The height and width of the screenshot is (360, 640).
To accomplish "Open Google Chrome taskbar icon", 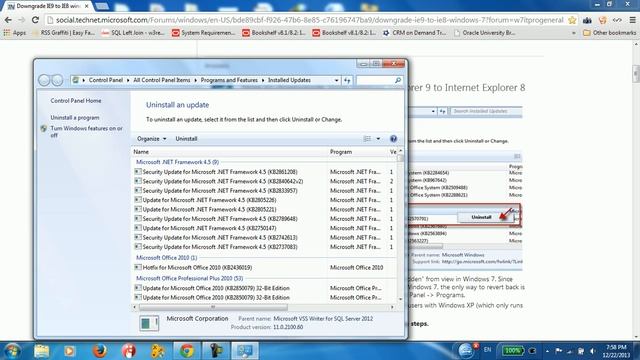I will [x=187, y=351].
